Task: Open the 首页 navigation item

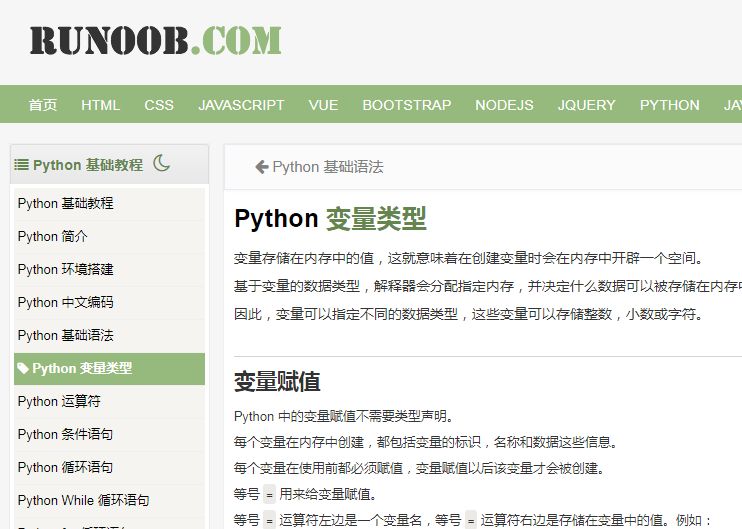Action: pos(43,105)
